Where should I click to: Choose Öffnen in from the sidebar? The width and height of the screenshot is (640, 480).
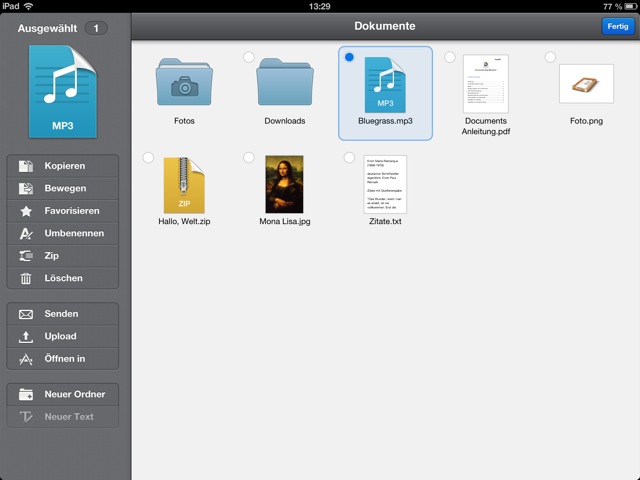point(65,359)
